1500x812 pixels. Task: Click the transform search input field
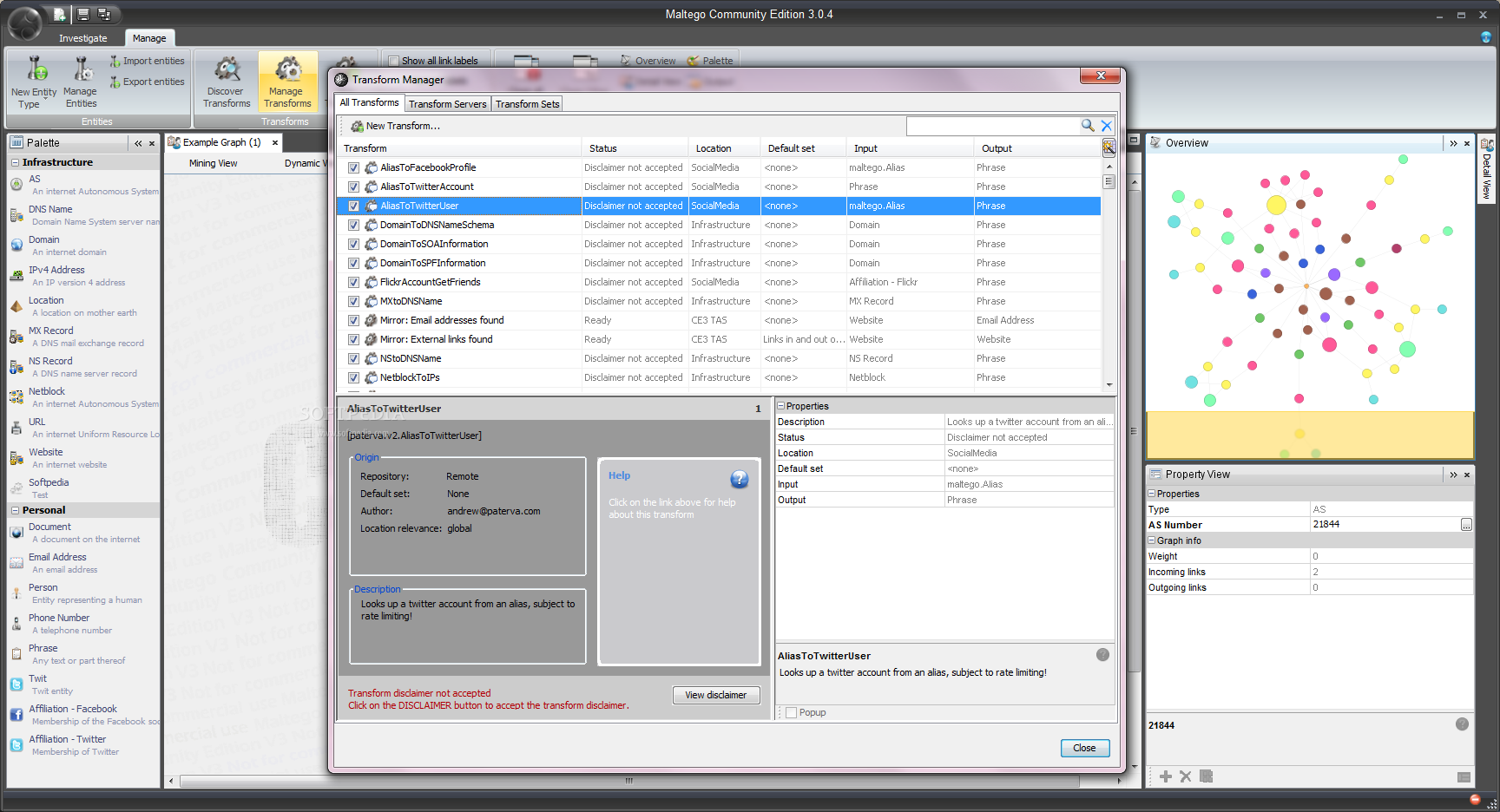click(992, 127)
